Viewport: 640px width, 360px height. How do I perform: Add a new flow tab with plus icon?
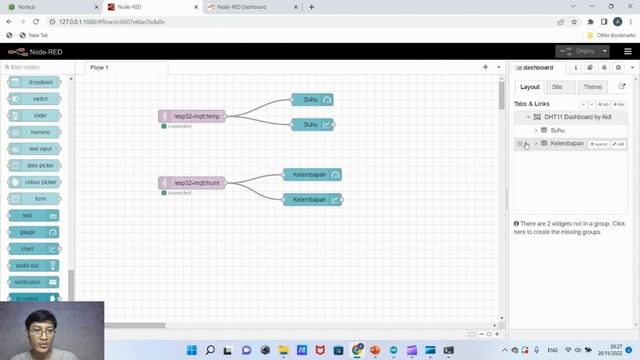pyautogui.click(x=485, y=67)
